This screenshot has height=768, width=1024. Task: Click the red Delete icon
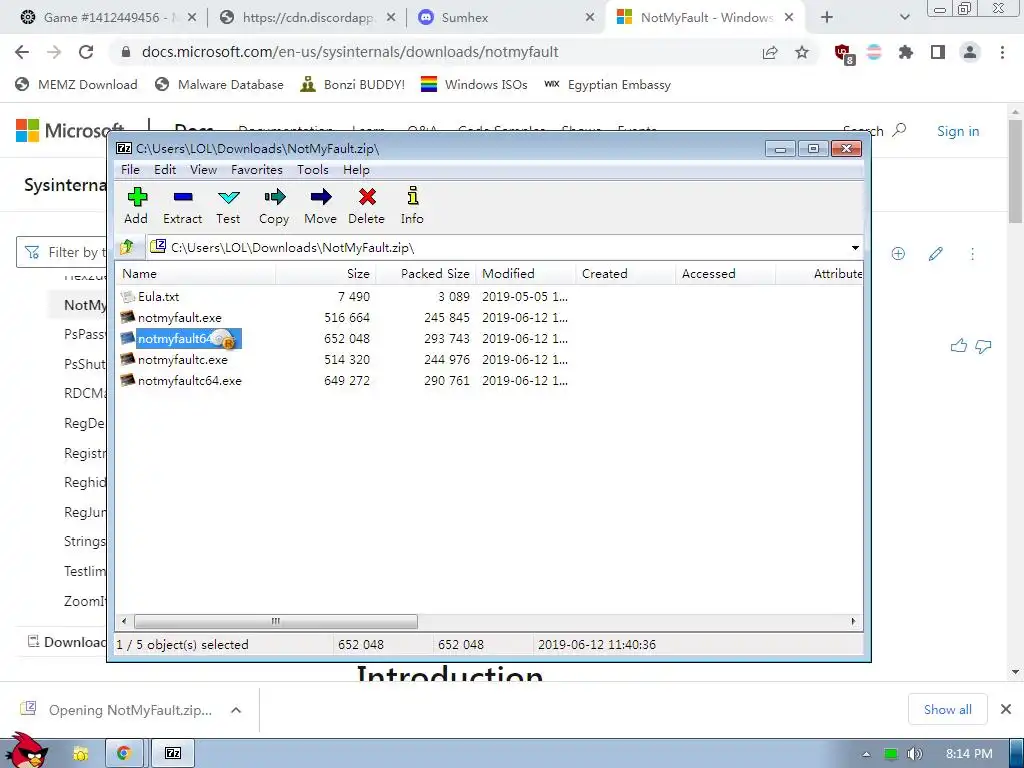tap(366, 205)
